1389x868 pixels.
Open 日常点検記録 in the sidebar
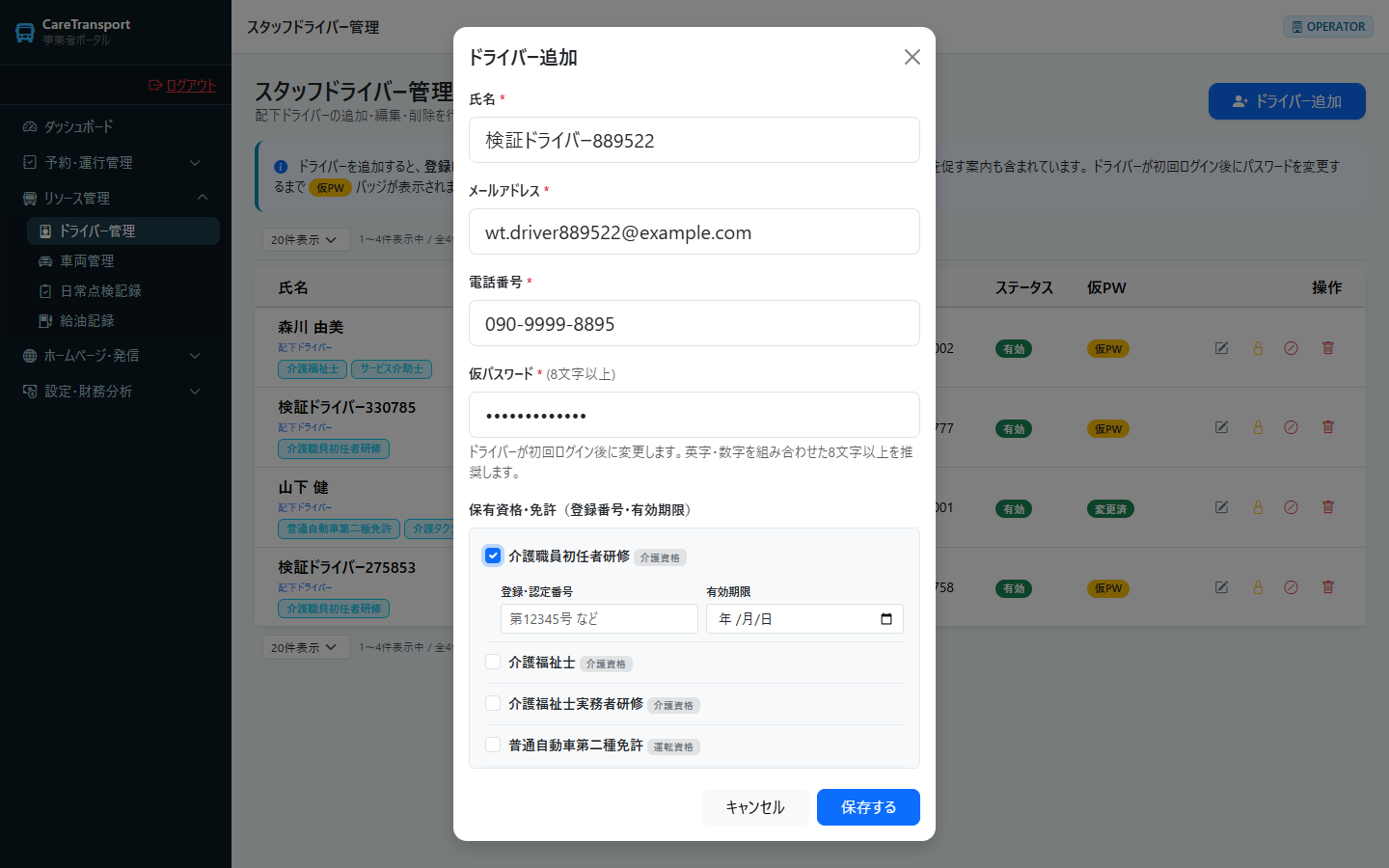pyautogui.click(x=123, y=290)
